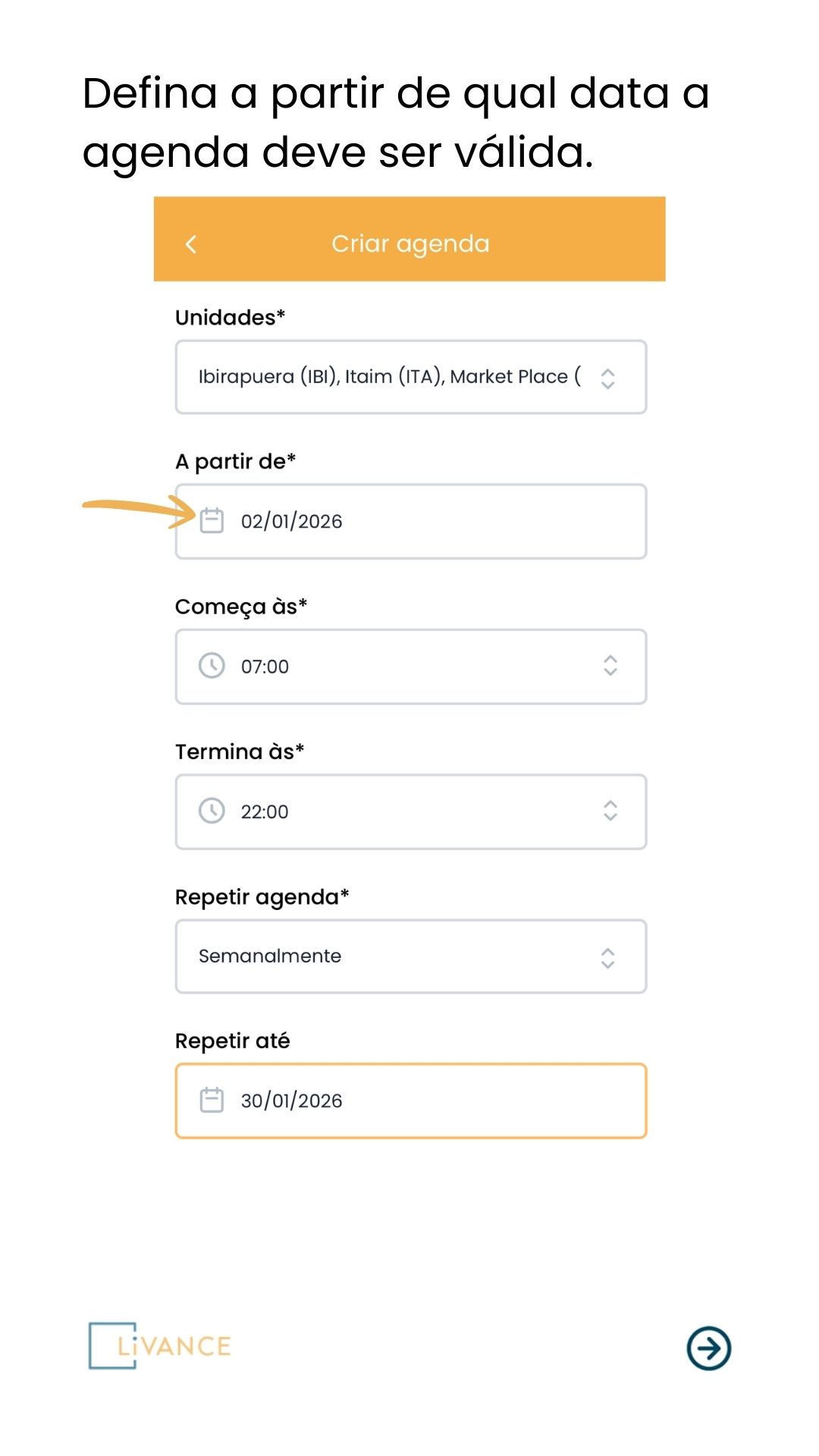819x1456 pixels.
Task: Select the Semanalmente repeat option field
Action: [411, 956]
